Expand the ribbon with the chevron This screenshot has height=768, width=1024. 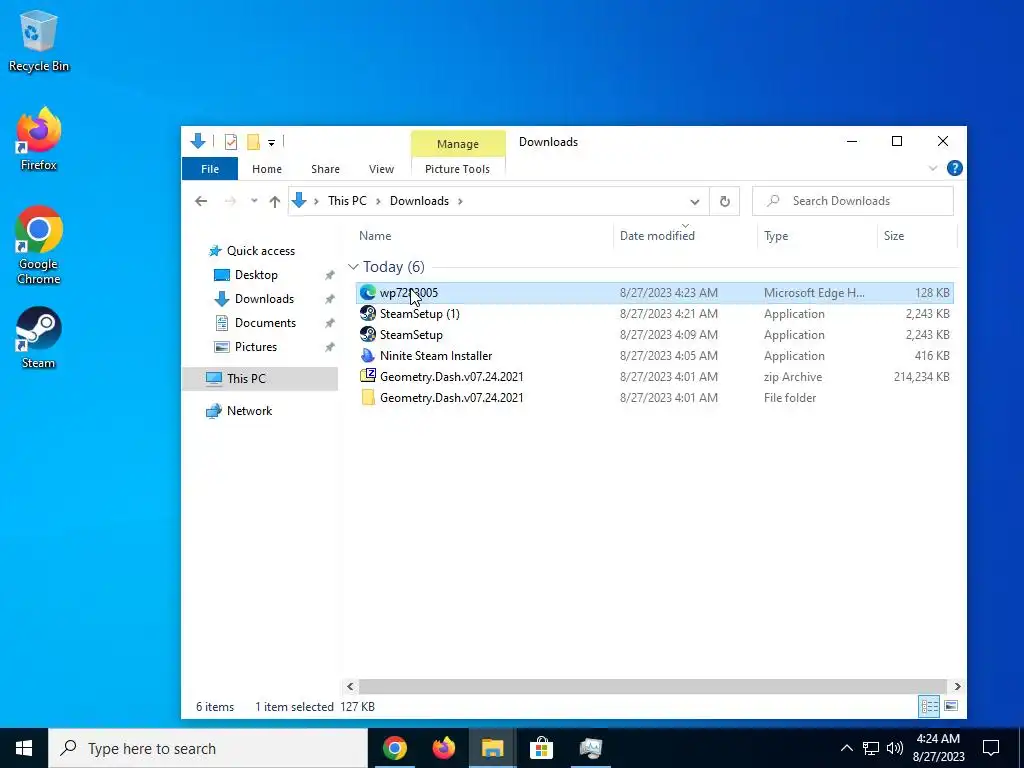pyautogui.click(x=933, y=168)
